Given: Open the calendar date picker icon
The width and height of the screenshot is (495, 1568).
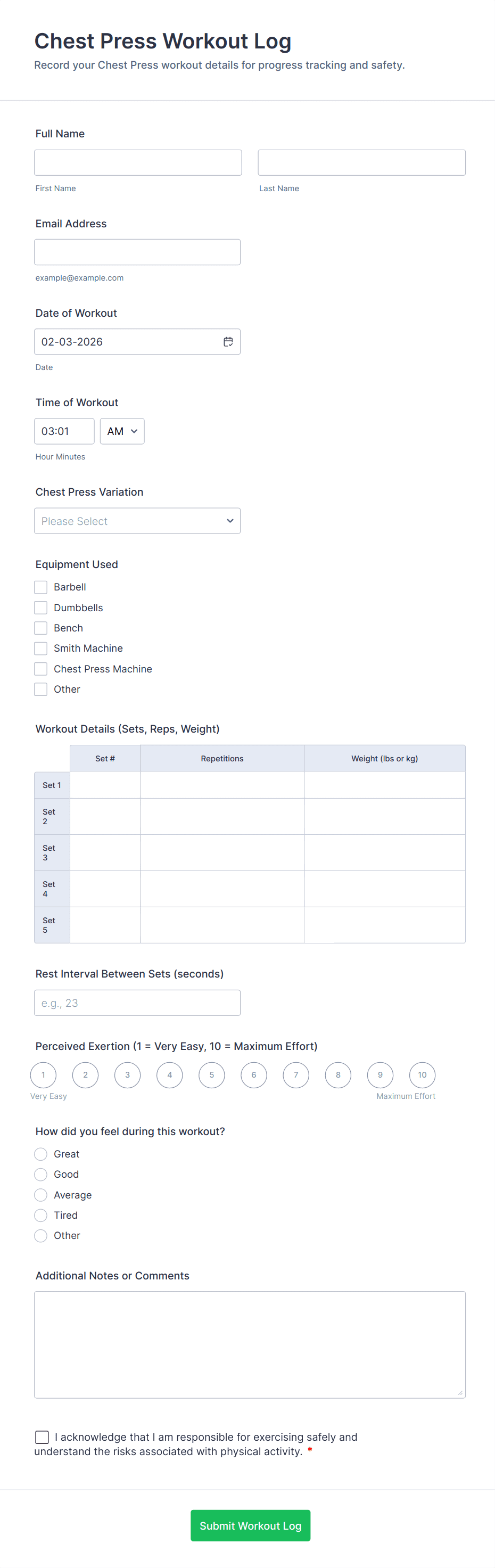Looking at the screenshot, I should tap(228, 342).
